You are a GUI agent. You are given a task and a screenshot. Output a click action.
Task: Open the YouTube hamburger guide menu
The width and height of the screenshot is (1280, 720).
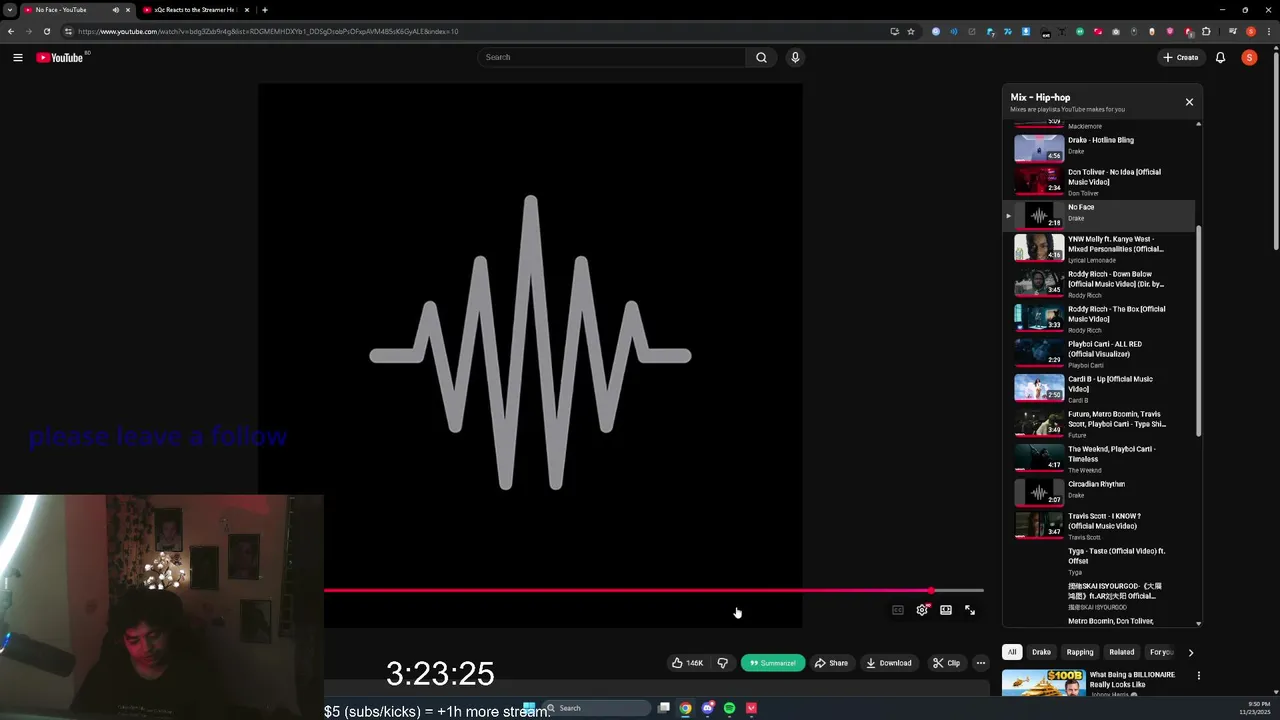click(x=18, y=58)
